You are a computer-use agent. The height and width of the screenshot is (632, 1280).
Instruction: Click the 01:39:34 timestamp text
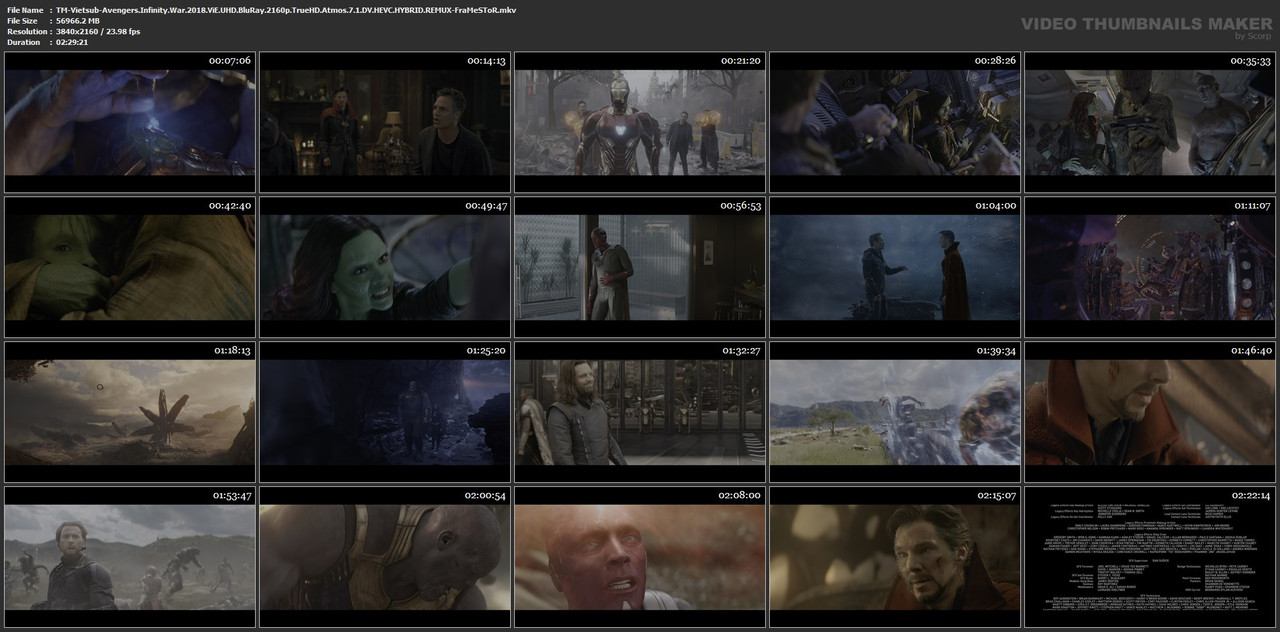point(995,351)
